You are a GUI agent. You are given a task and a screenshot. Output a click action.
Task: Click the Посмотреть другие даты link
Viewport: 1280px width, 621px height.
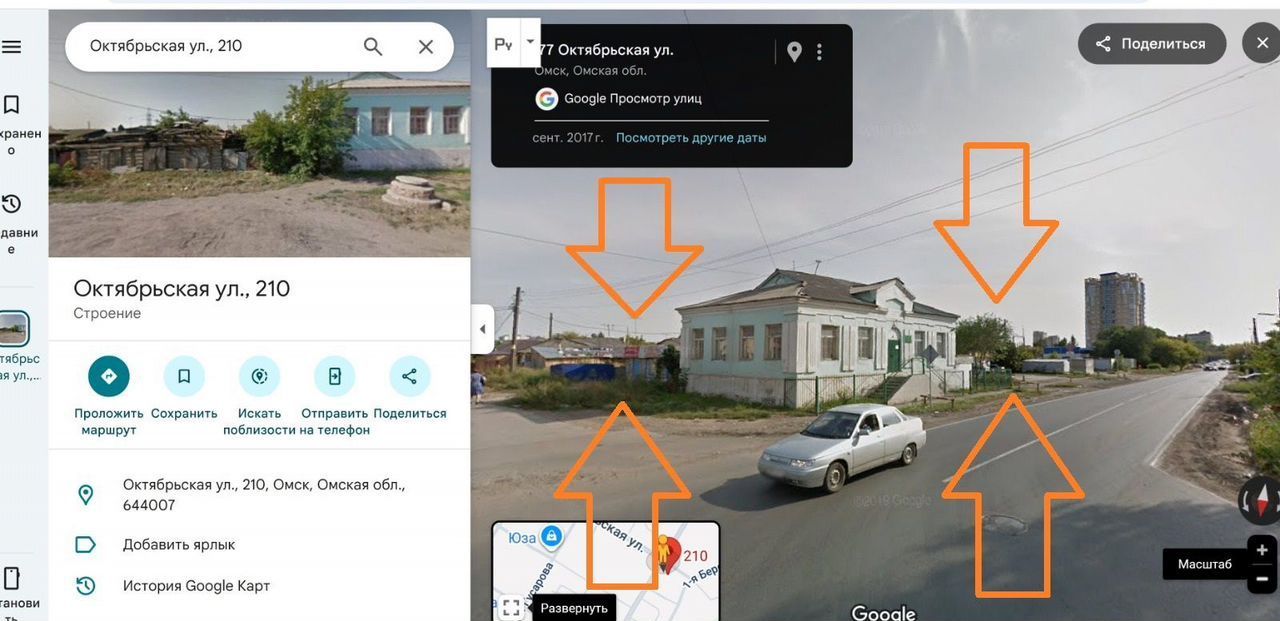click(691, 138)
